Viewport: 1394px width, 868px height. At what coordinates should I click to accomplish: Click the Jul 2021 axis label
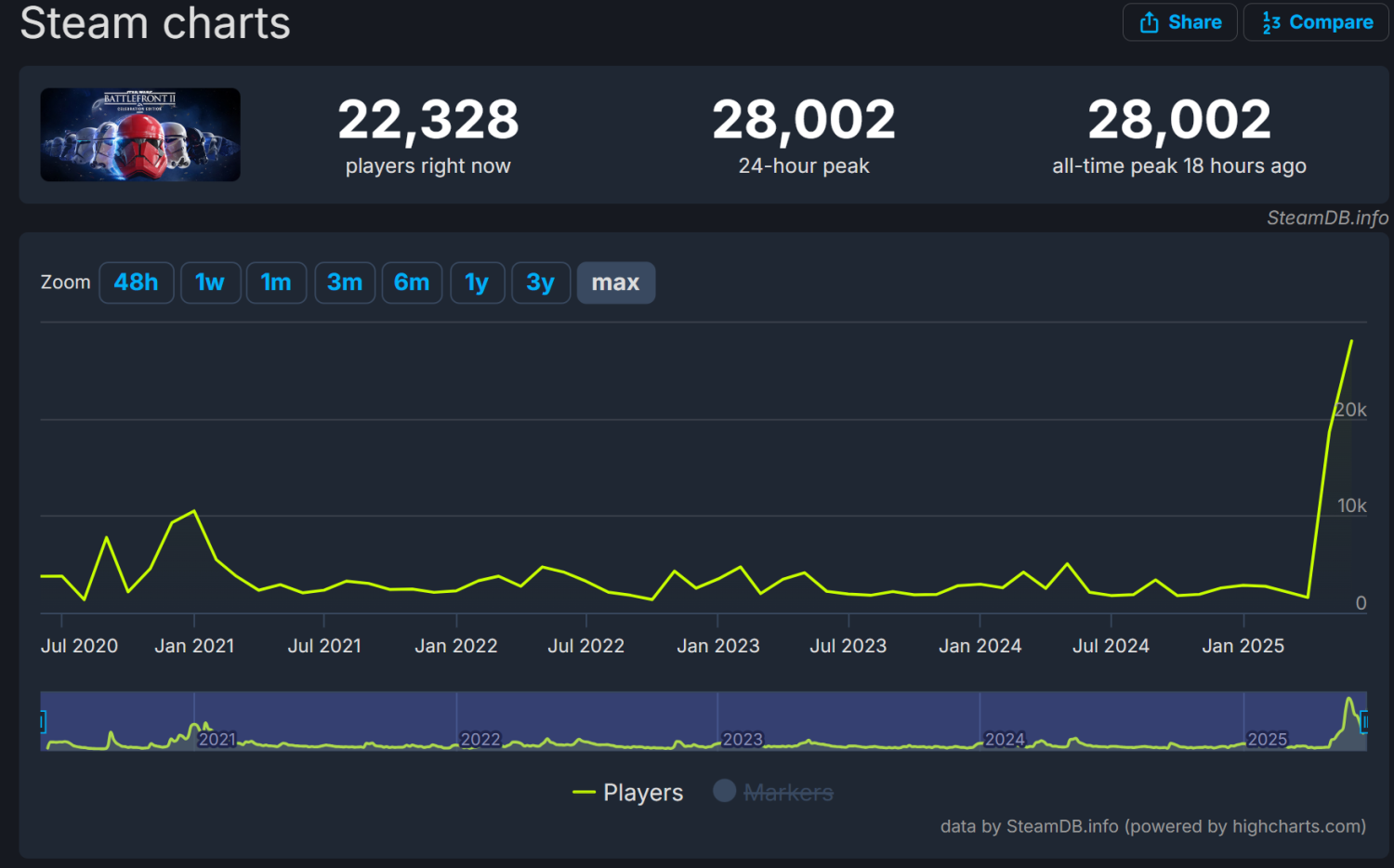point(324,646)
